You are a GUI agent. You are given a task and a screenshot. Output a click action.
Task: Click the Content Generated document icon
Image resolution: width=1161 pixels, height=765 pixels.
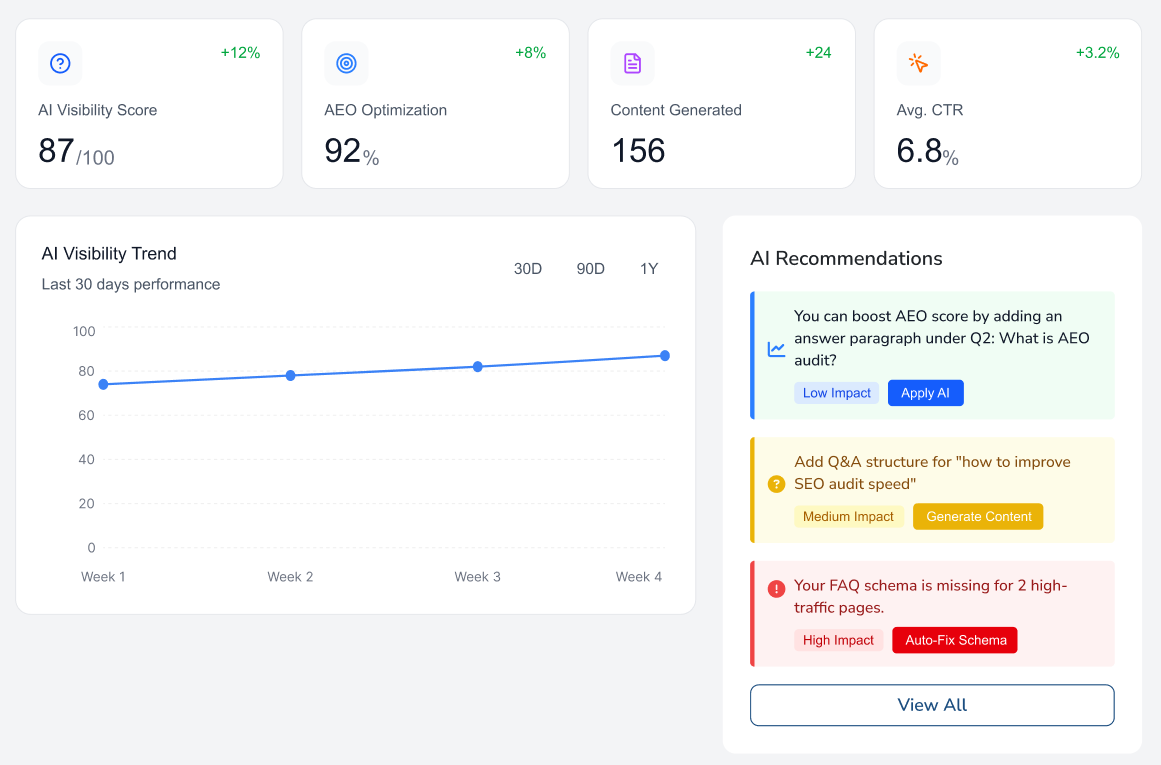tap(632, 63)
